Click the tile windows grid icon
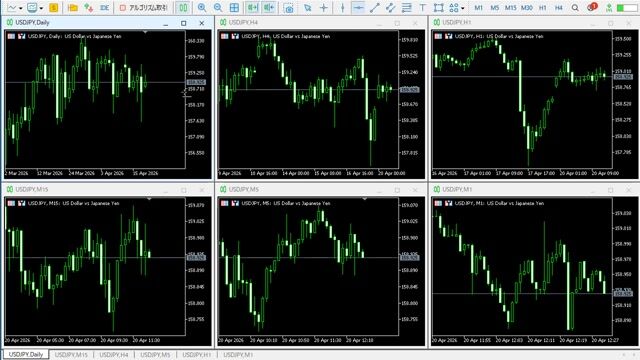This screenshot has width=640, height=360. tap(234, 7)
